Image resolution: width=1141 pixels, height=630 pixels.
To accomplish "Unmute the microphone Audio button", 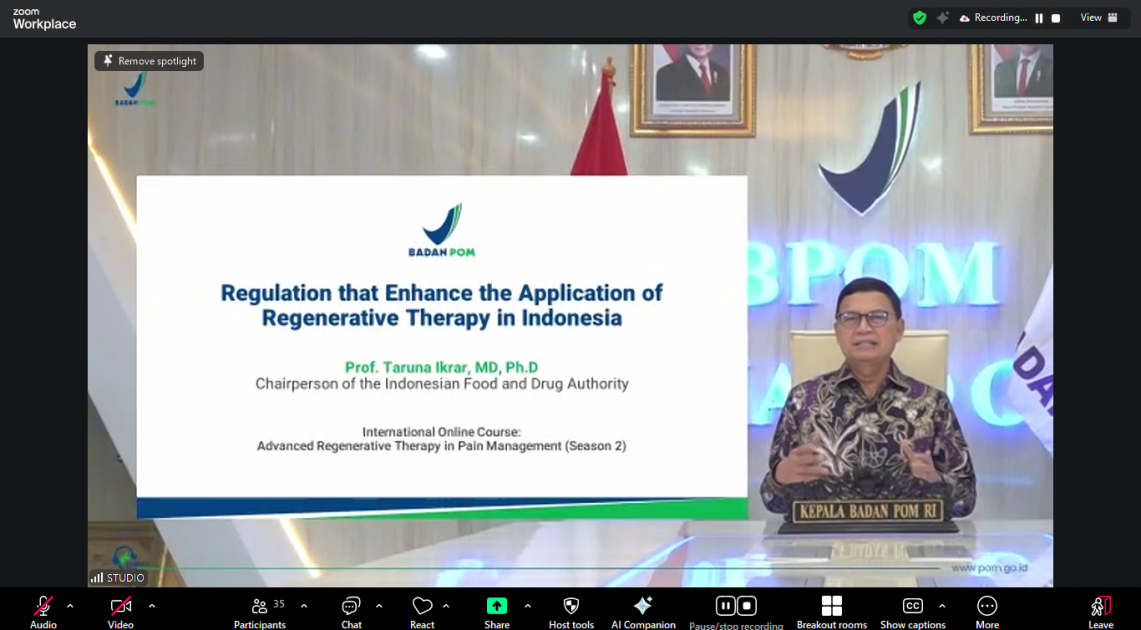I will [43, 611].
